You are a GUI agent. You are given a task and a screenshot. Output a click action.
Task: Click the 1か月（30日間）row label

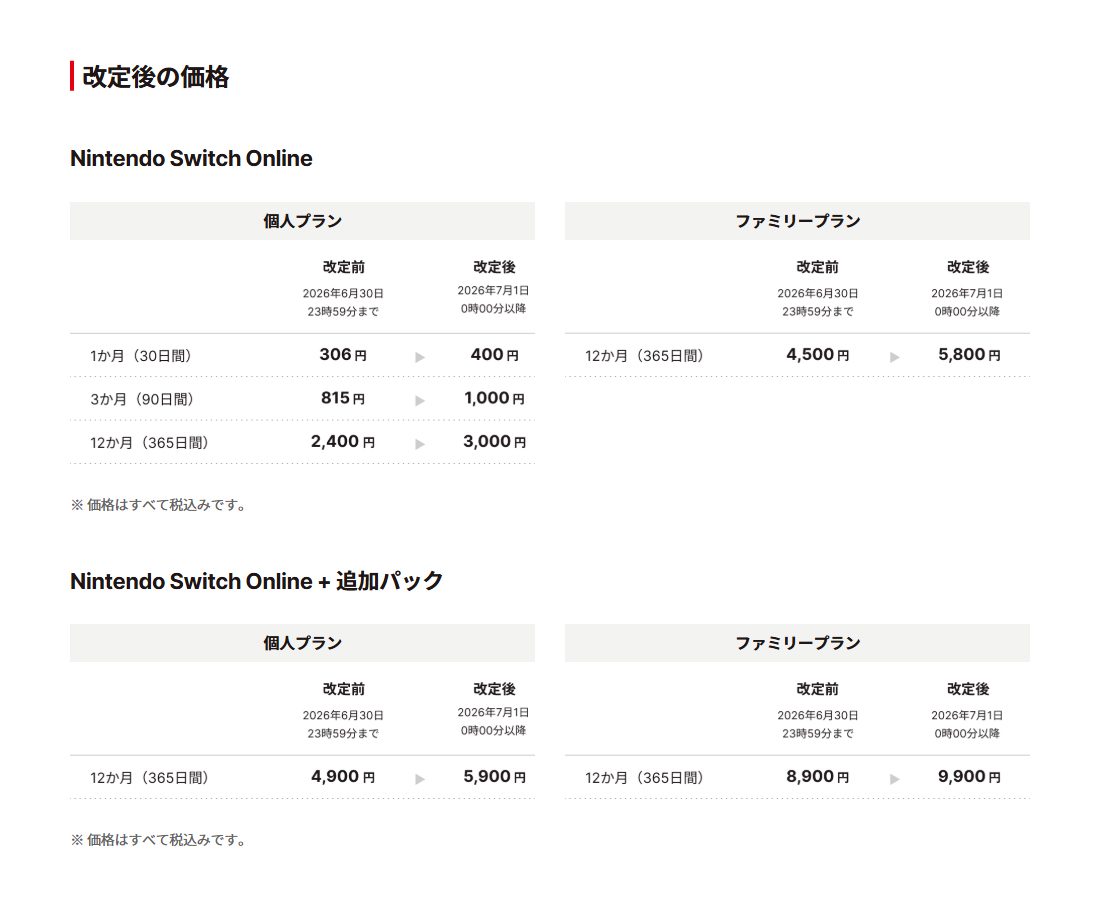click(x=141, y=356)
